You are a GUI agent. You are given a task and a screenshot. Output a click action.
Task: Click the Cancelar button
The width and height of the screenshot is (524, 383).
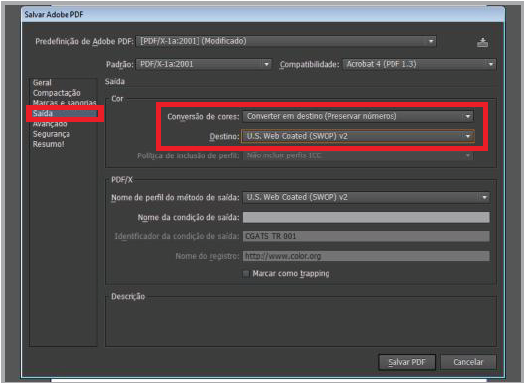(468, 362)
